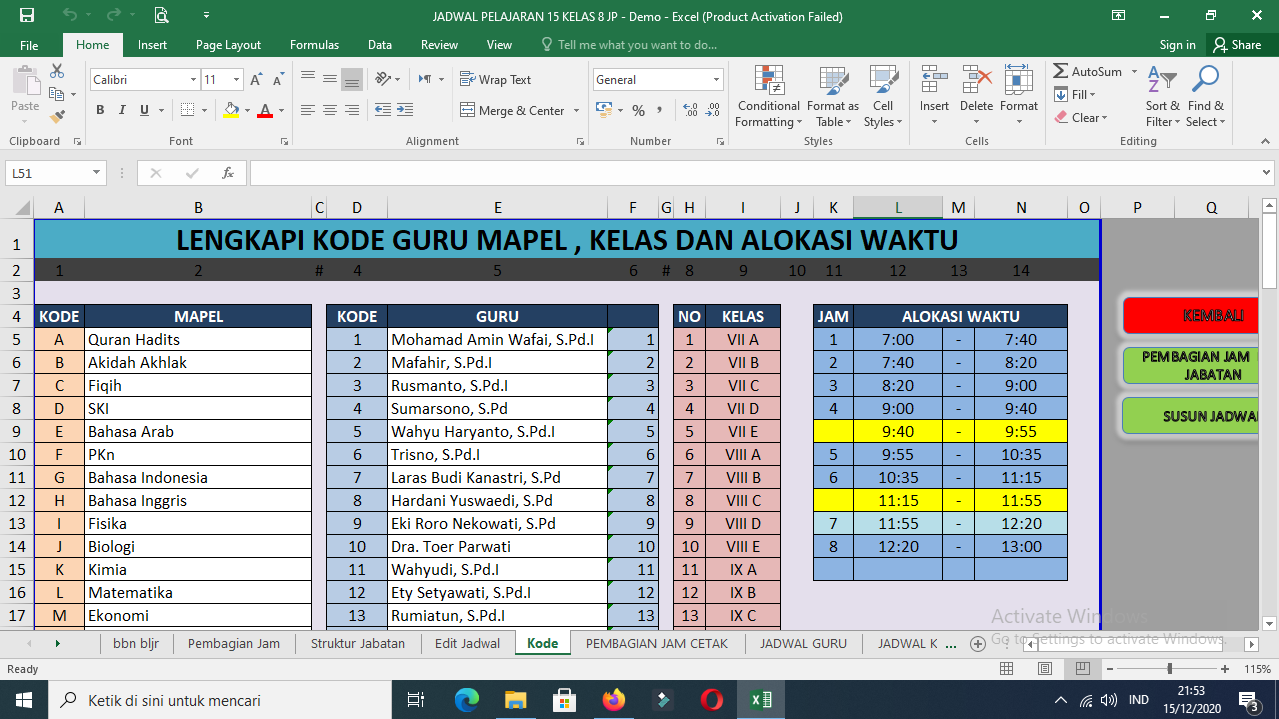
Task: Click the Save icon in title bar
Action: (x=27, y=16)
